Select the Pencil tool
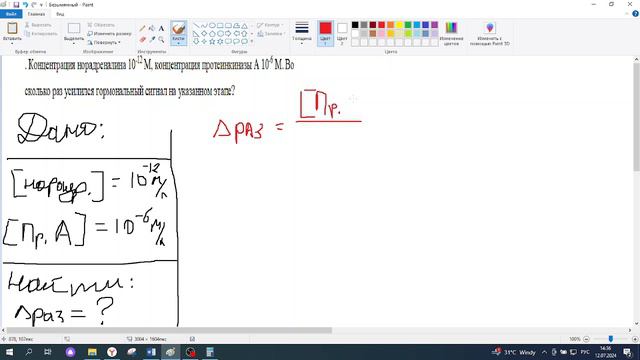The image size is (640, 360). coord(142,29)
